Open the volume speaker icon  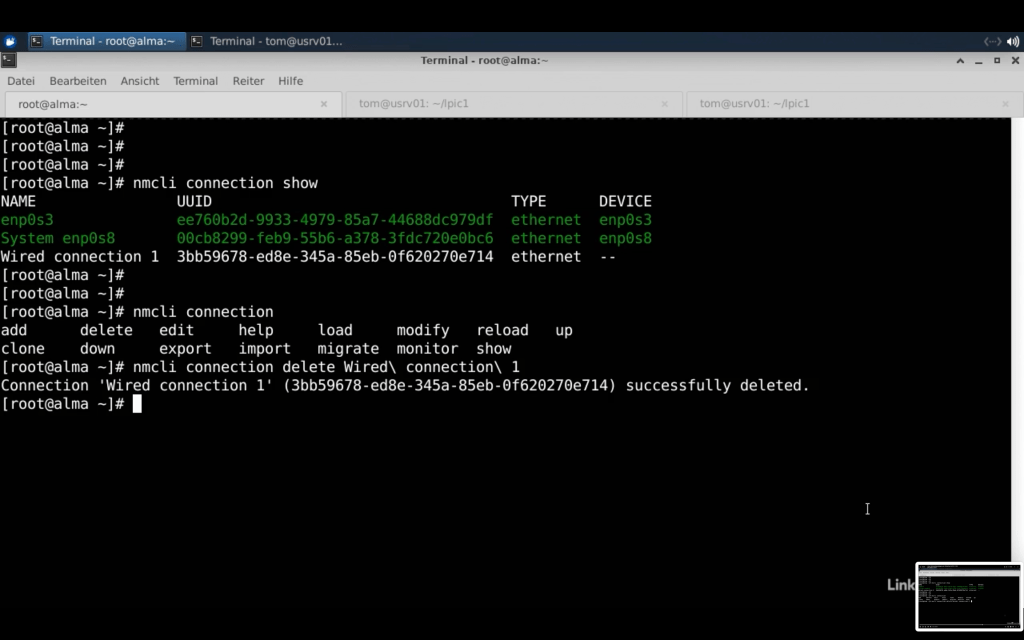[1013, 41]
